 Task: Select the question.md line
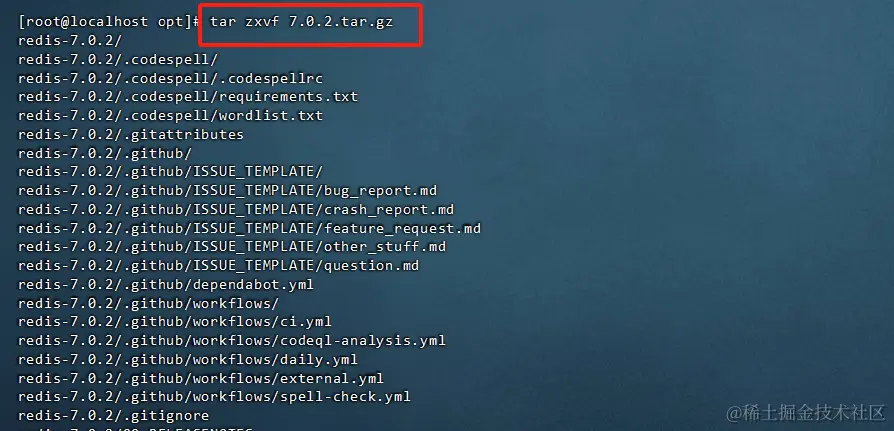[219, 266]
